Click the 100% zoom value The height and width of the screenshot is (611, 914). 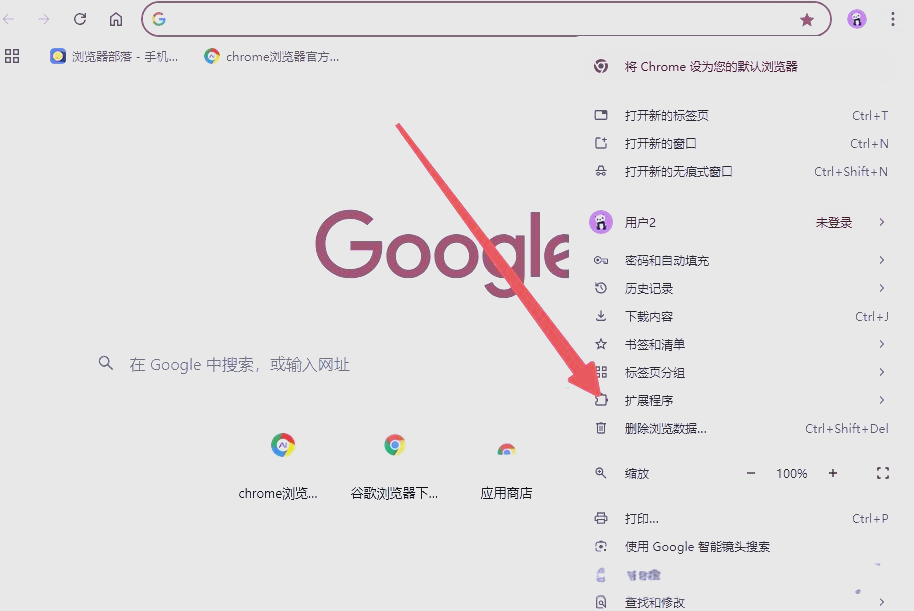coord(792,473)
